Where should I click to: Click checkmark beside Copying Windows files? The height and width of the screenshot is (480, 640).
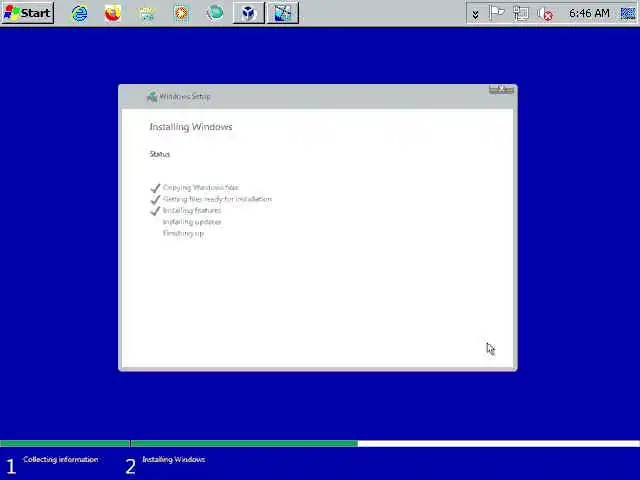[x=155, y=188]
